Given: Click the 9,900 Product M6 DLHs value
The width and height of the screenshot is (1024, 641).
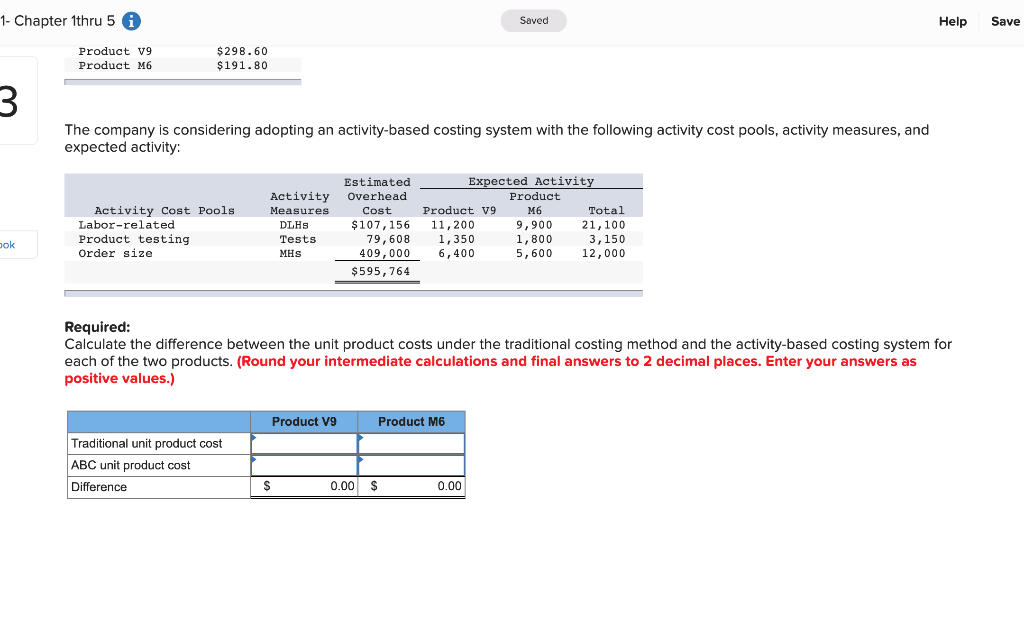Looking at the screenshot, I should [x=534, y=225].
